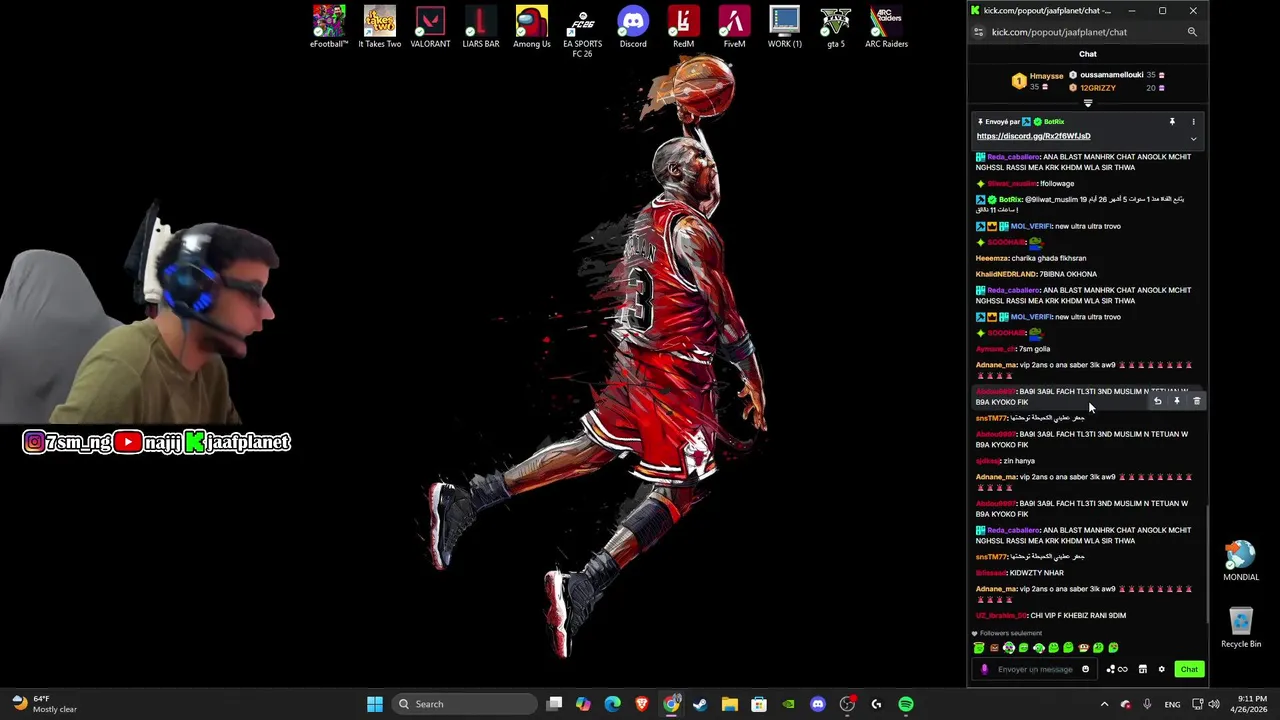Open Discord from the taskbar

pos(818,704)
